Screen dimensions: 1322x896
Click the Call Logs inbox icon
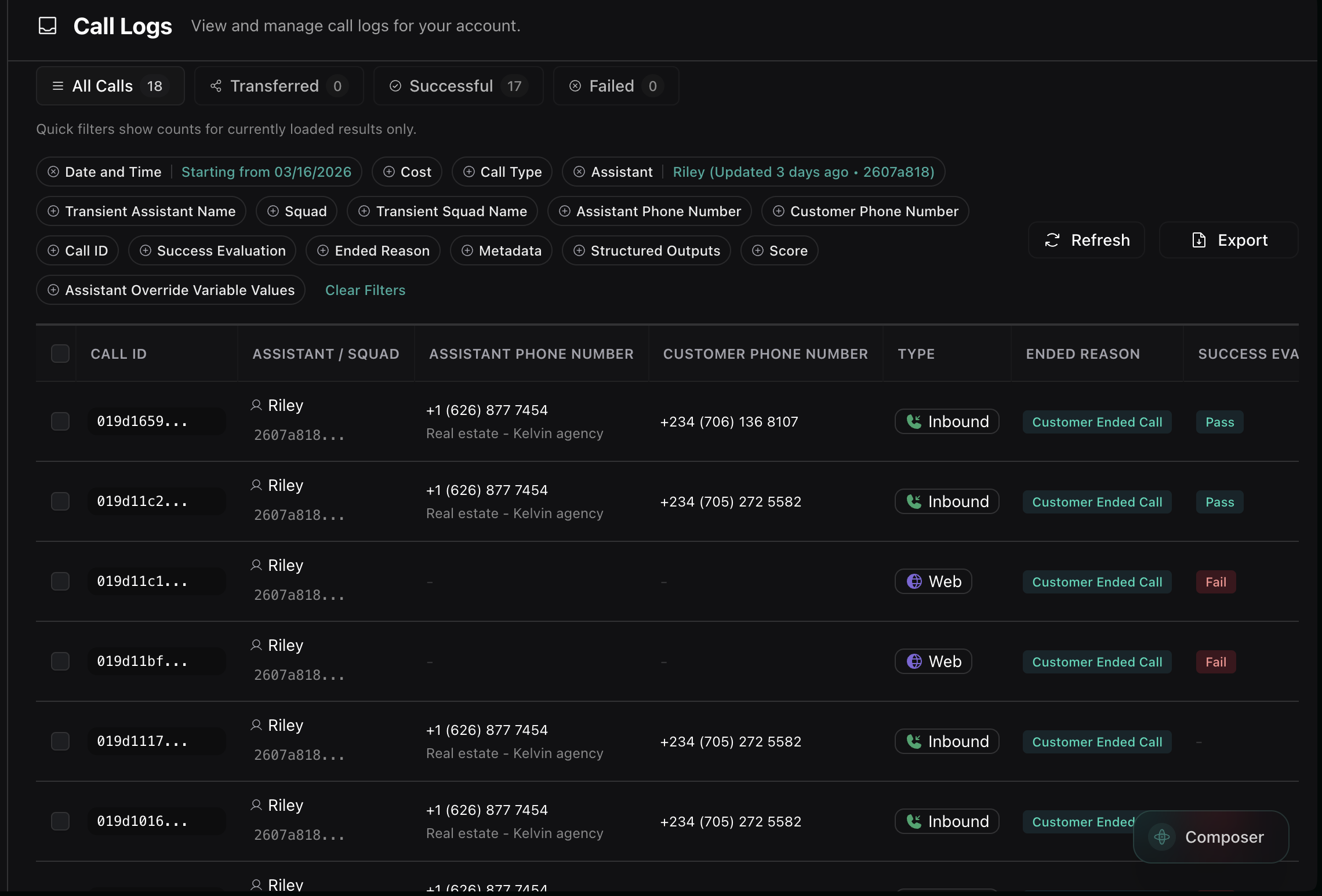click(x=48, y=26)
